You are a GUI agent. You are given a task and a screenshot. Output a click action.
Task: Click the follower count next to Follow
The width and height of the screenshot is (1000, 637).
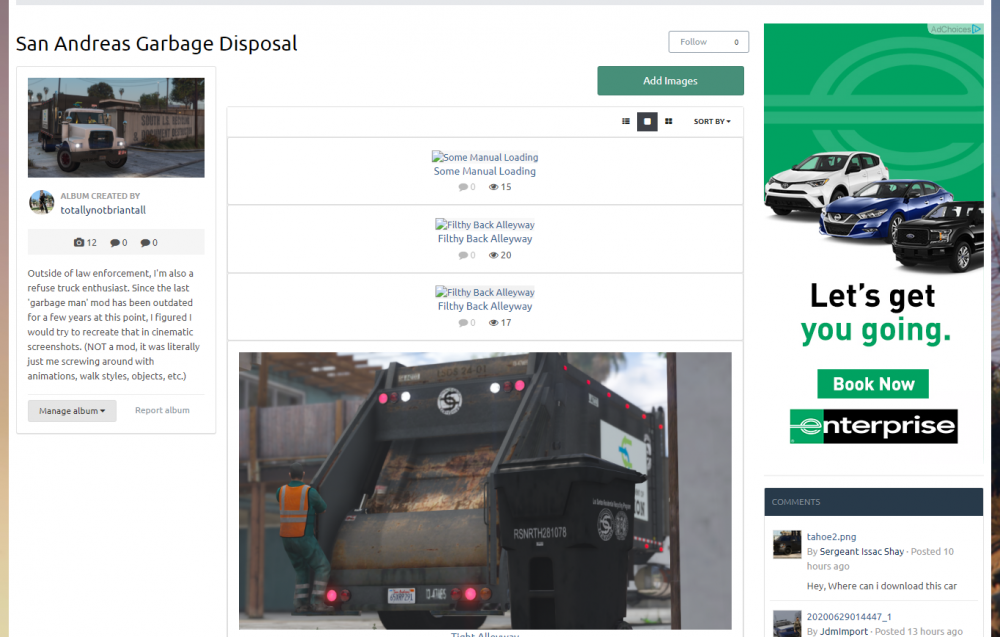[736, 42]
